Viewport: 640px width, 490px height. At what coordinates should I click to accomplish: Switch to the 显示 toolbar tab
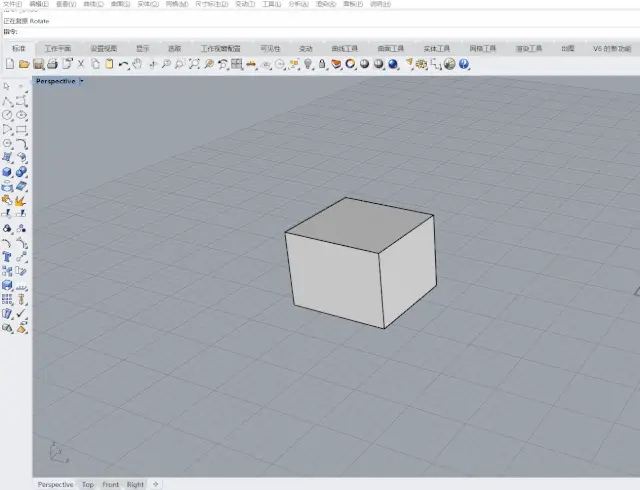pos(142,49)
